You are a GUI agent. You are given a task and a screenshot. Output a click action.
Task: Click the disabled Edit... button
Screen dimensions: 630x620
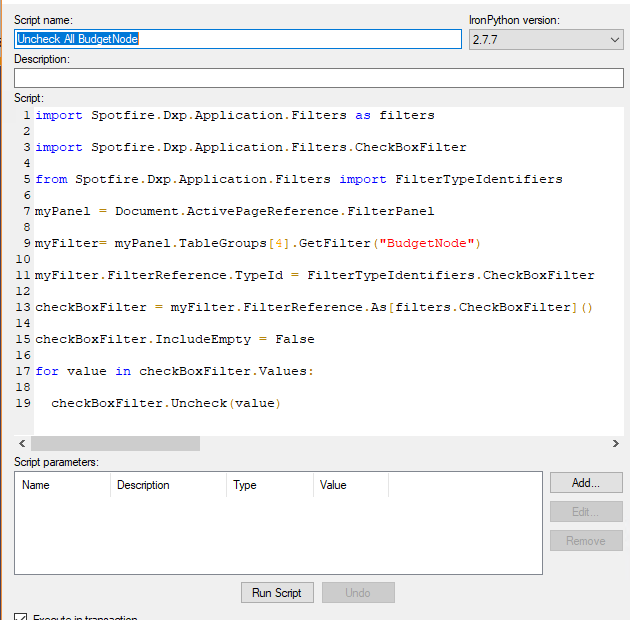[x=586, y=512]
